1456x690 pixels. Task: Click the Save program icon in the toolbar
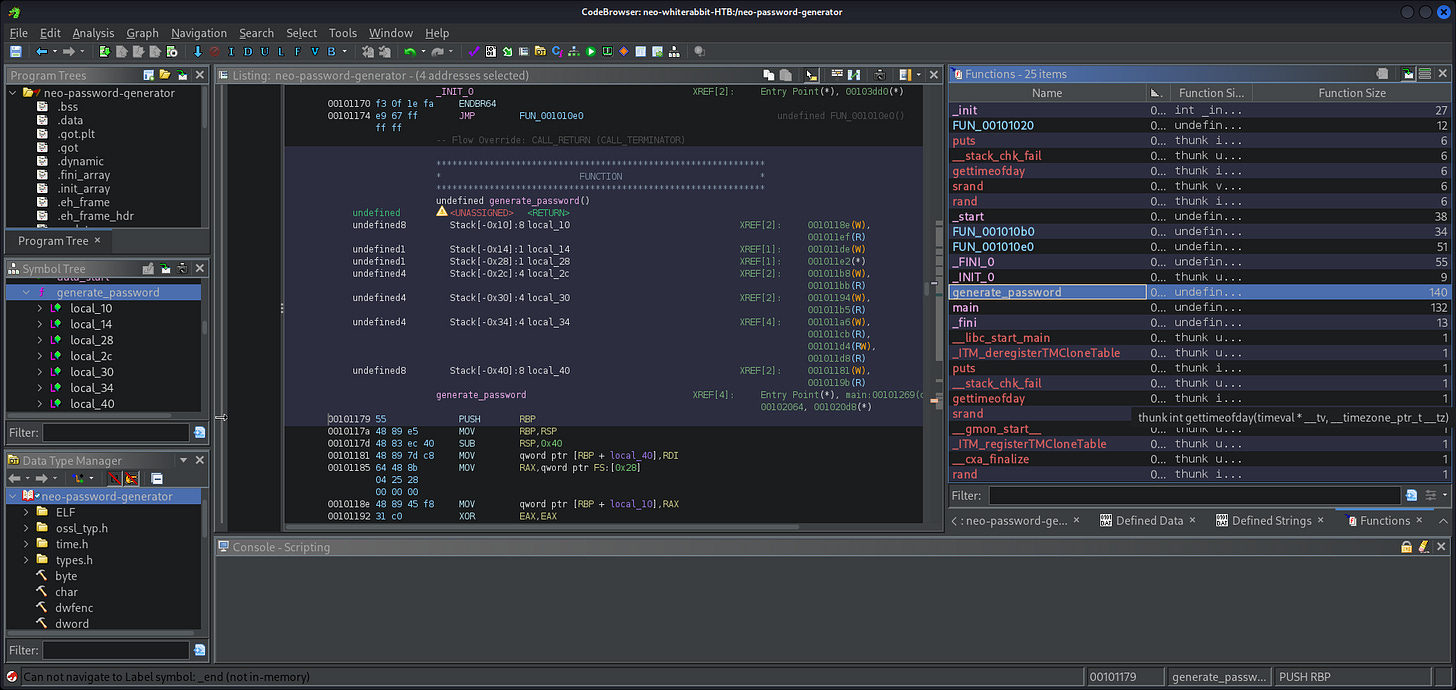tap(16, 51)
